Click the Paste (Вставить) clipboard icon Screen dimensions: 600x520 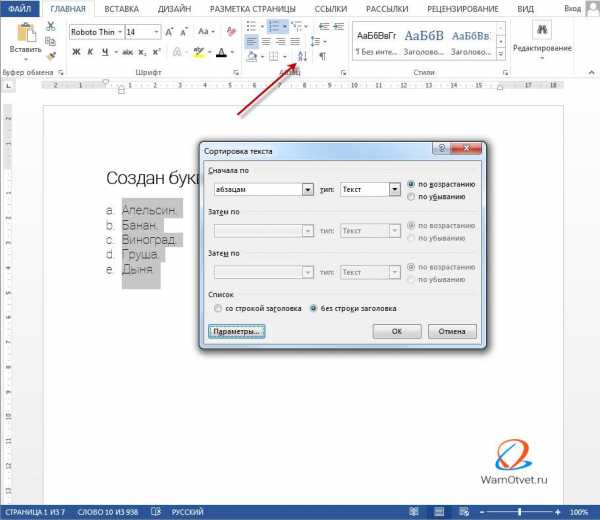click(26, 32)
